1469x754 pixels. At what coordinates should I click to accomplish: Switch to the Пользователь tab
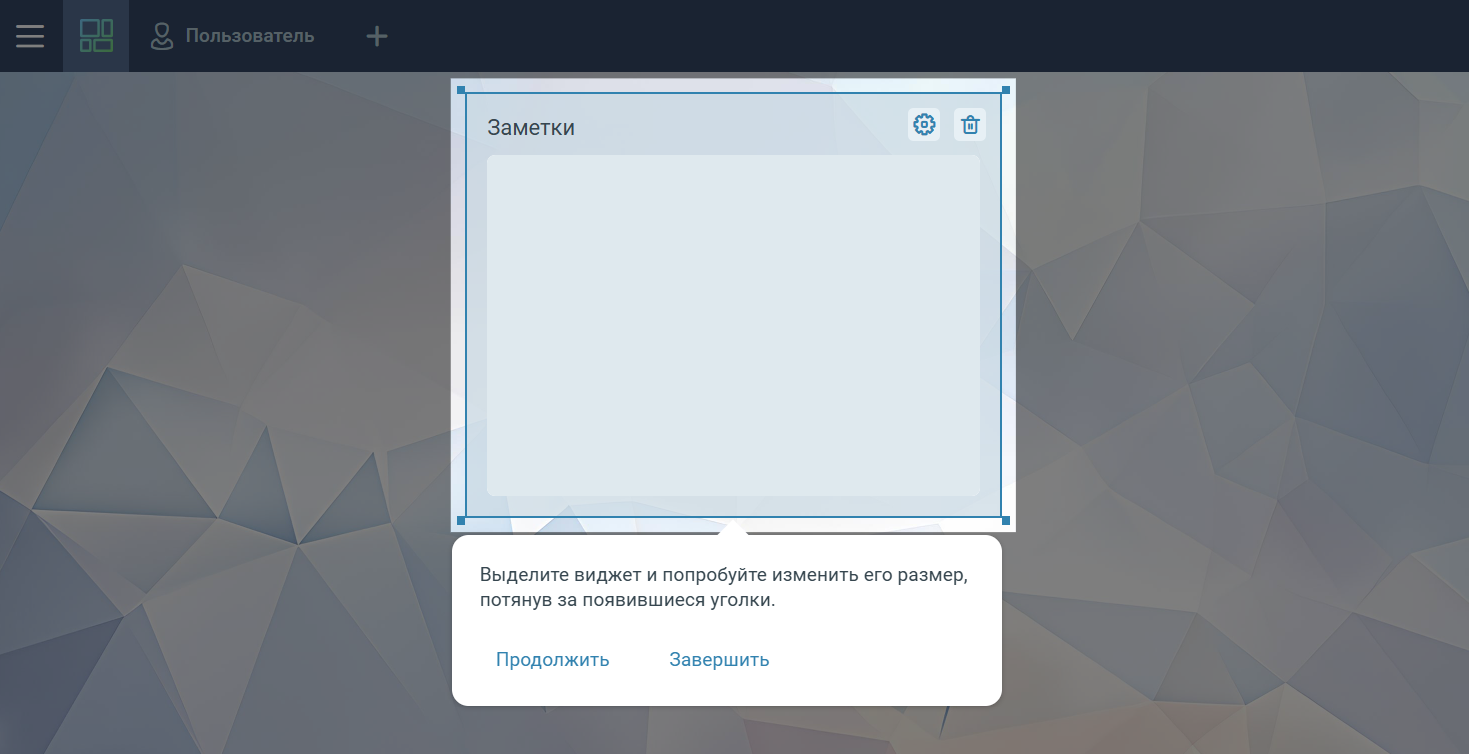coord(249,36)
